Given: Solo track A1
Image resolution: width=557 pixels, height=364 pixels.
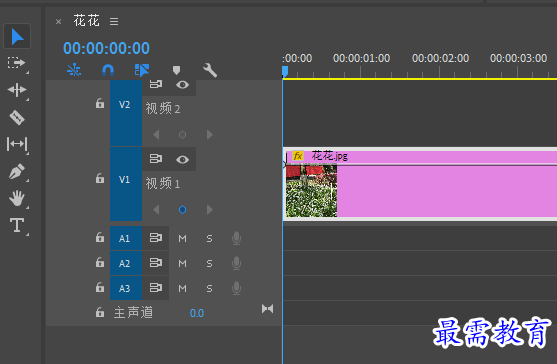Looking at the screenshot, I should [209, 238].
